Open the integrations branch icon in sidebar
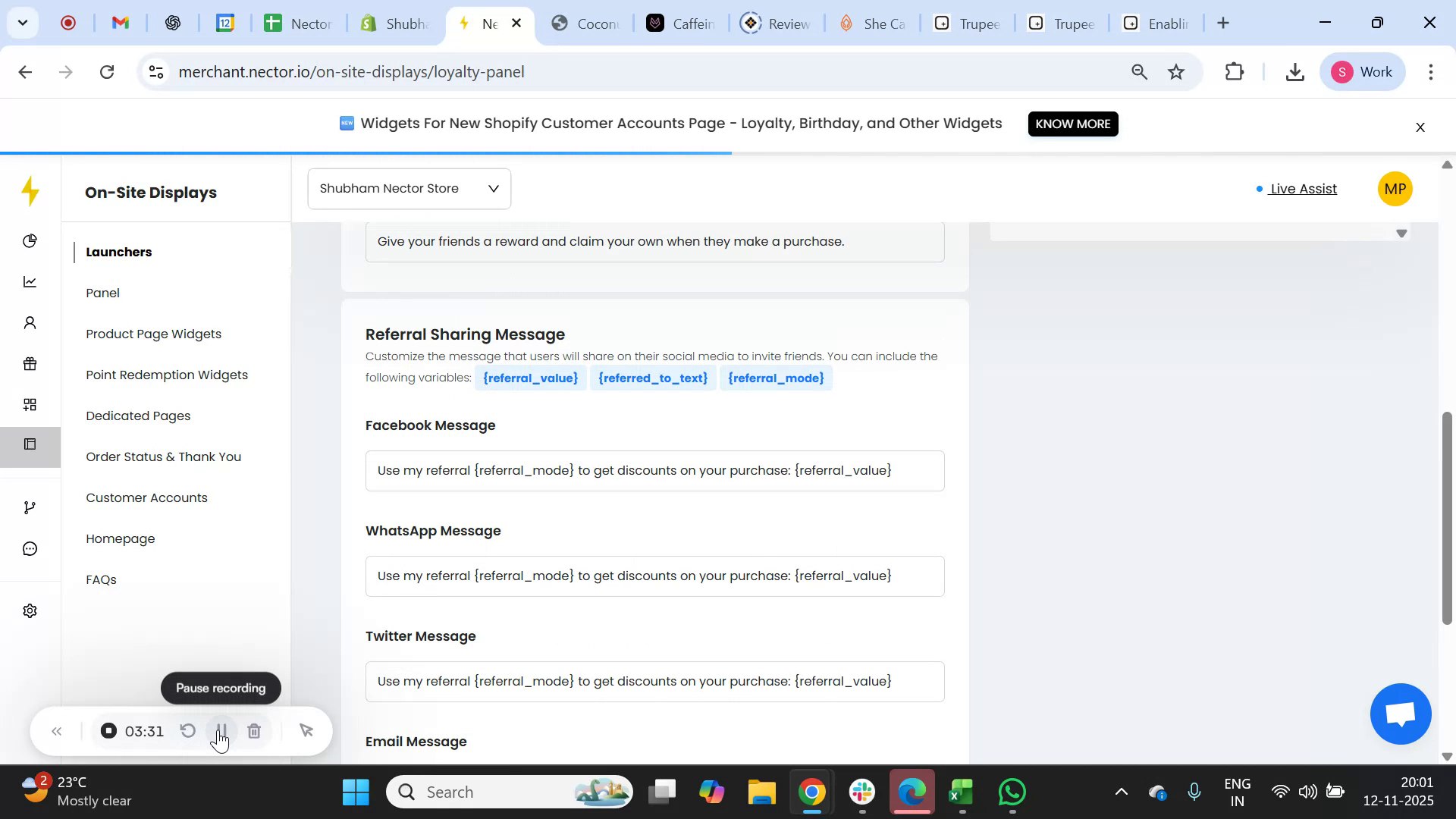 coord(30,507)
